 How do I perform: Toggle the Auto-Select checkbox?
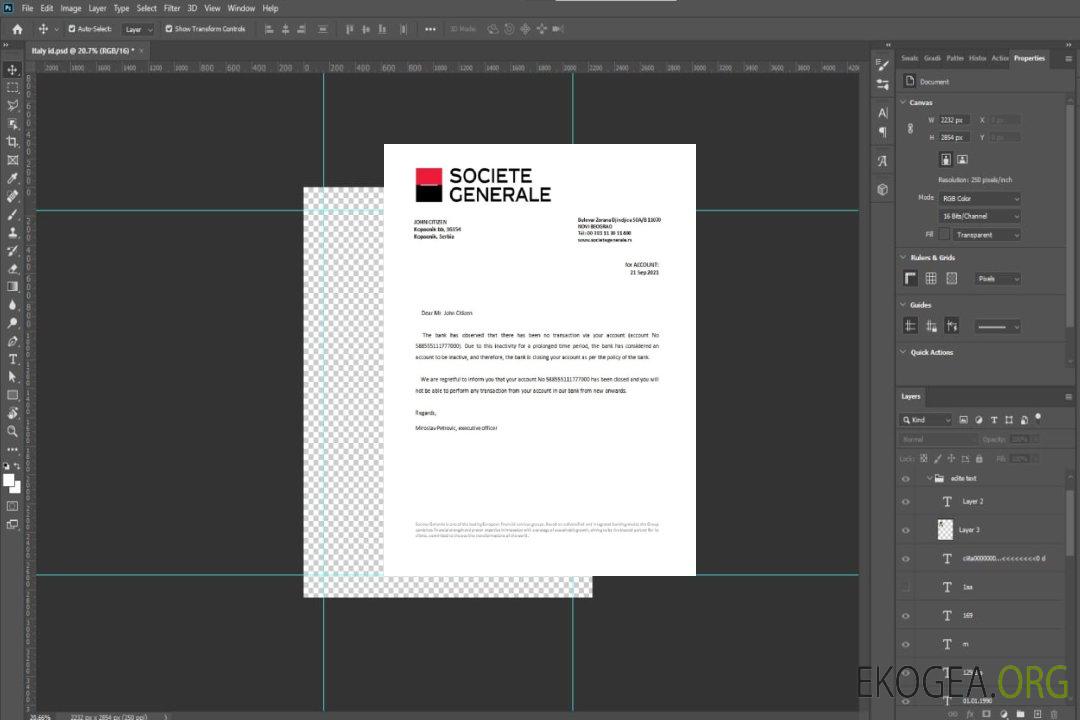click(72, 29)
